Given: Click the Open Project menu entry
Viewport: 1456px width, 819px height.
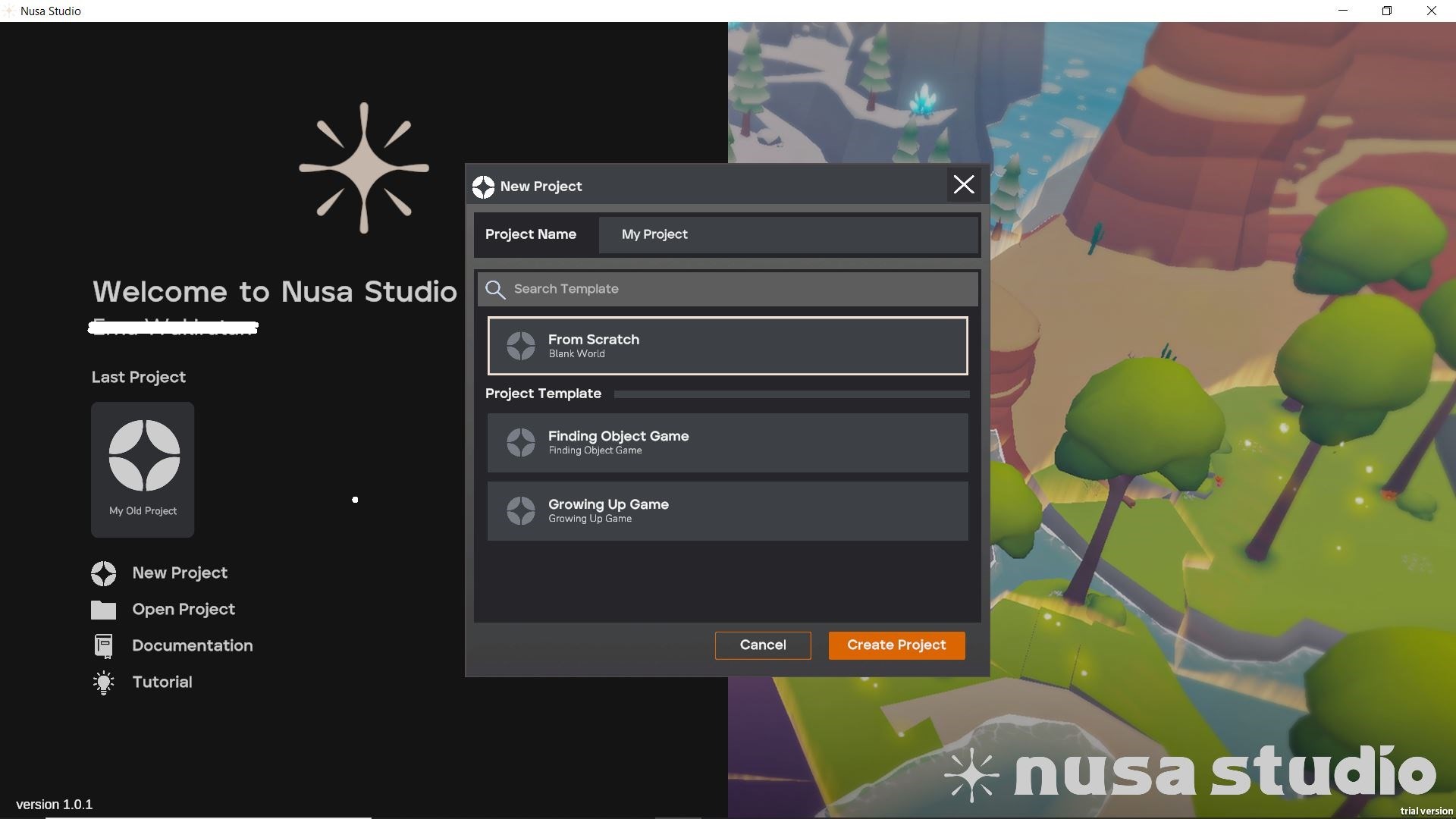Looking at the screenshot, I should pyautogui.click(x=183, y=610).
